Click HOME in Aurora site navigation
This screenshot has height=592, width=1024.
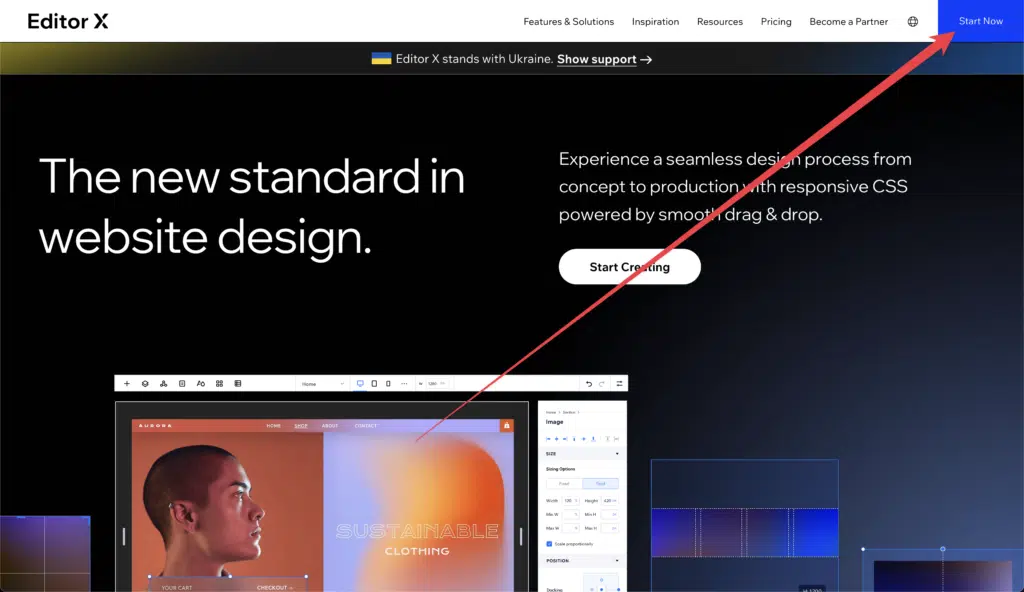(x=274, y=426)
